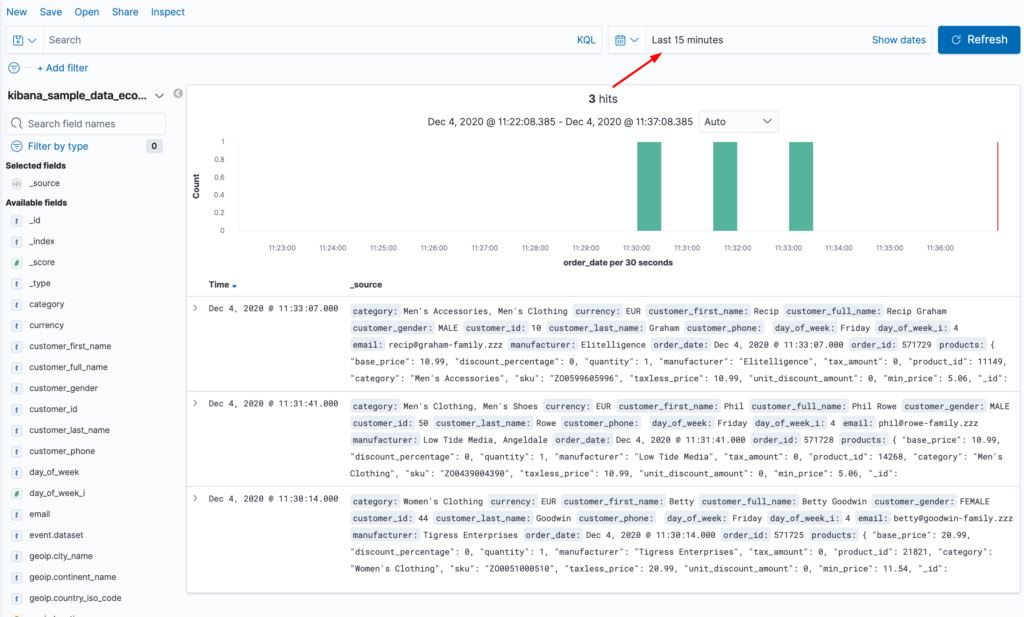The width and height of the screenshot is (1024, 617).
Task: Toggle the Filter by type option
Action: pyautogui.click(x=58, y=146)
